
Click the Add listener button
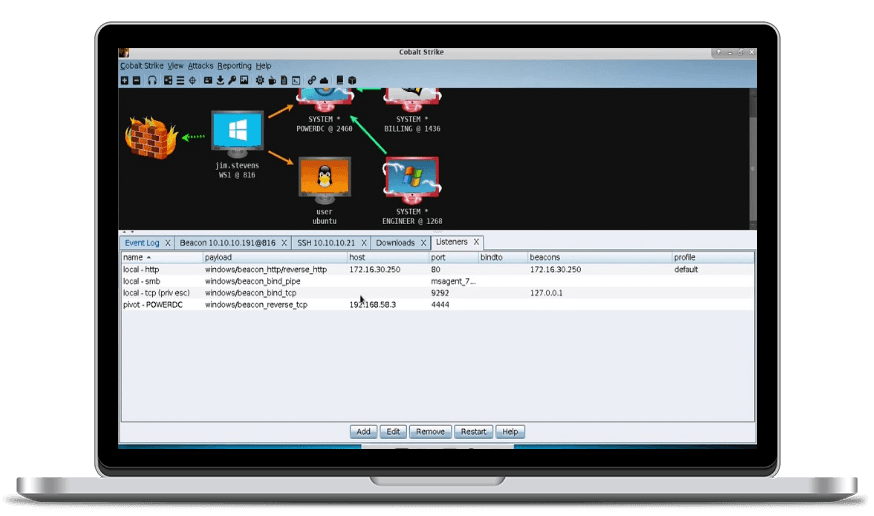[363, 432]
